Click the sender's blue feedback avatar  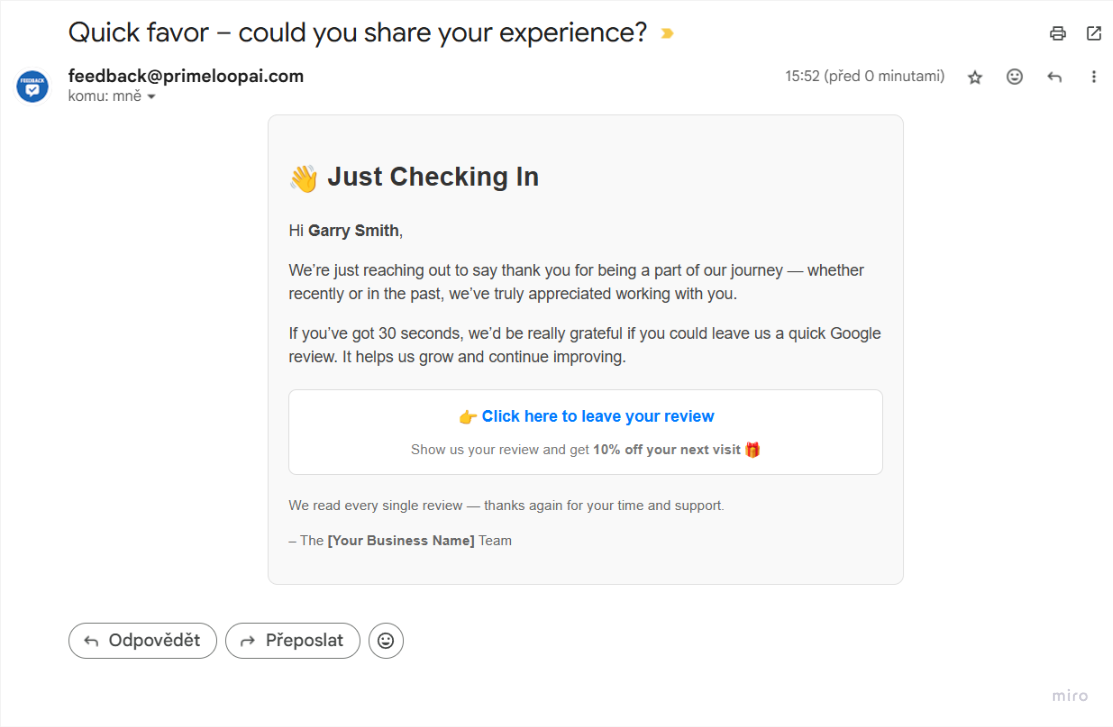tap(32, 86)
